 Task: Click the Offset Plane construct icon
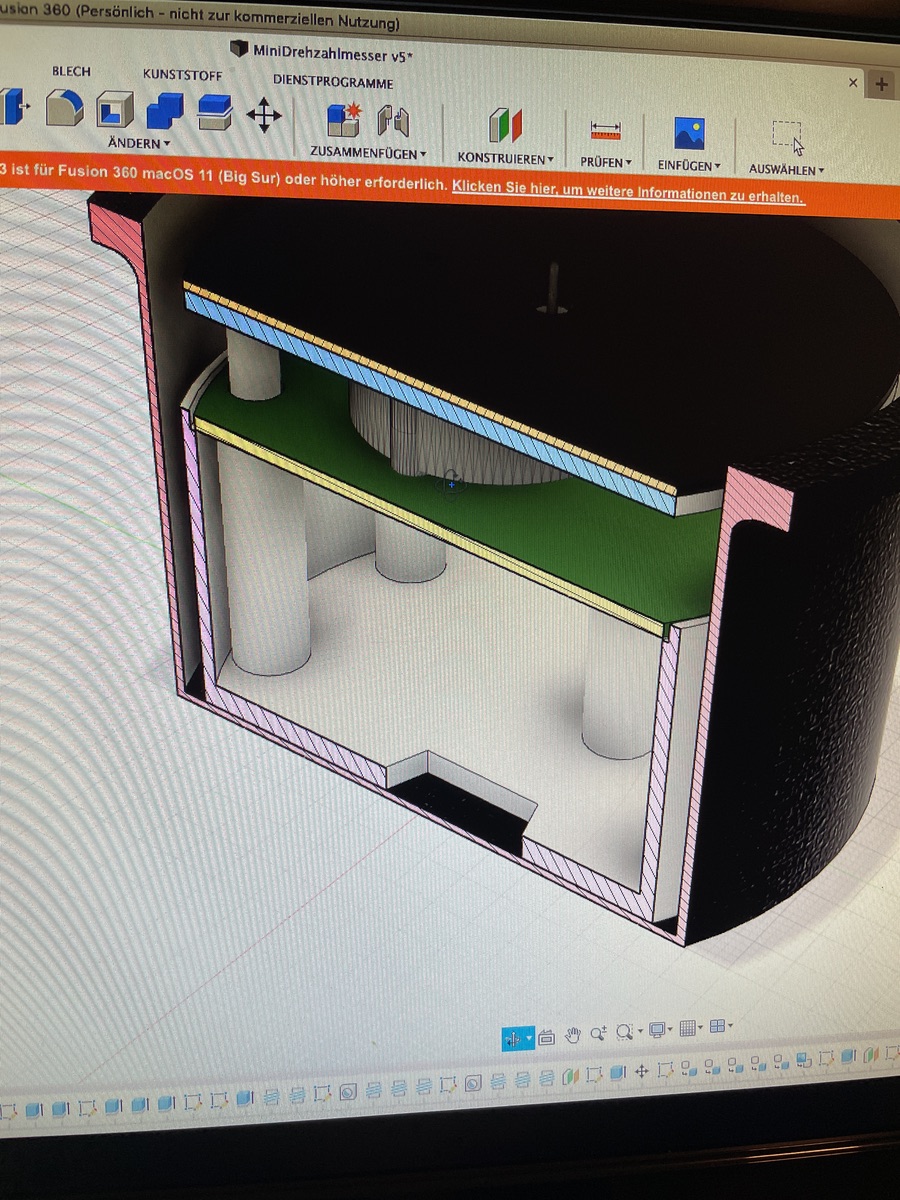tap(505, 126)
